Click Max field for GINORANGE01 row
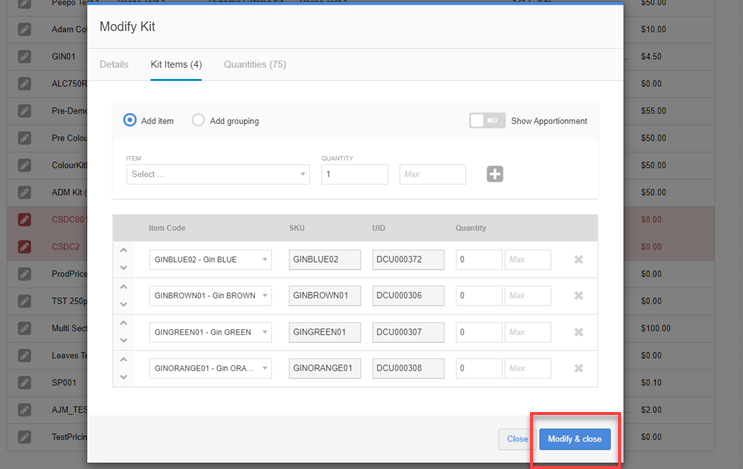The image size is (743, 469). 528,368
